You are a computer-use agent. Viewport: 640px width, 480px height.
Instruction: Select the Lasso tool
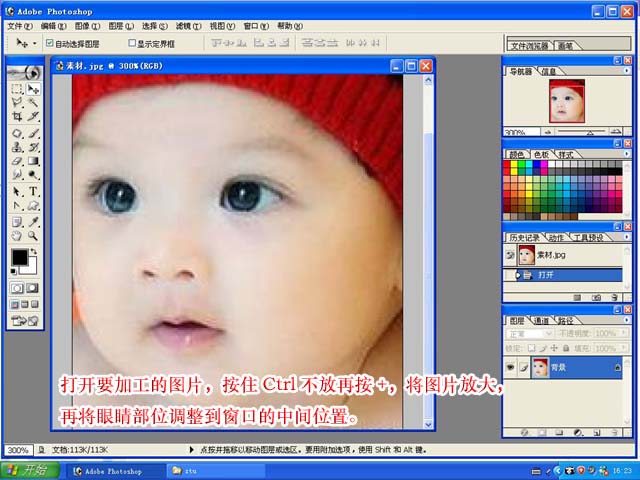point(17,102)
